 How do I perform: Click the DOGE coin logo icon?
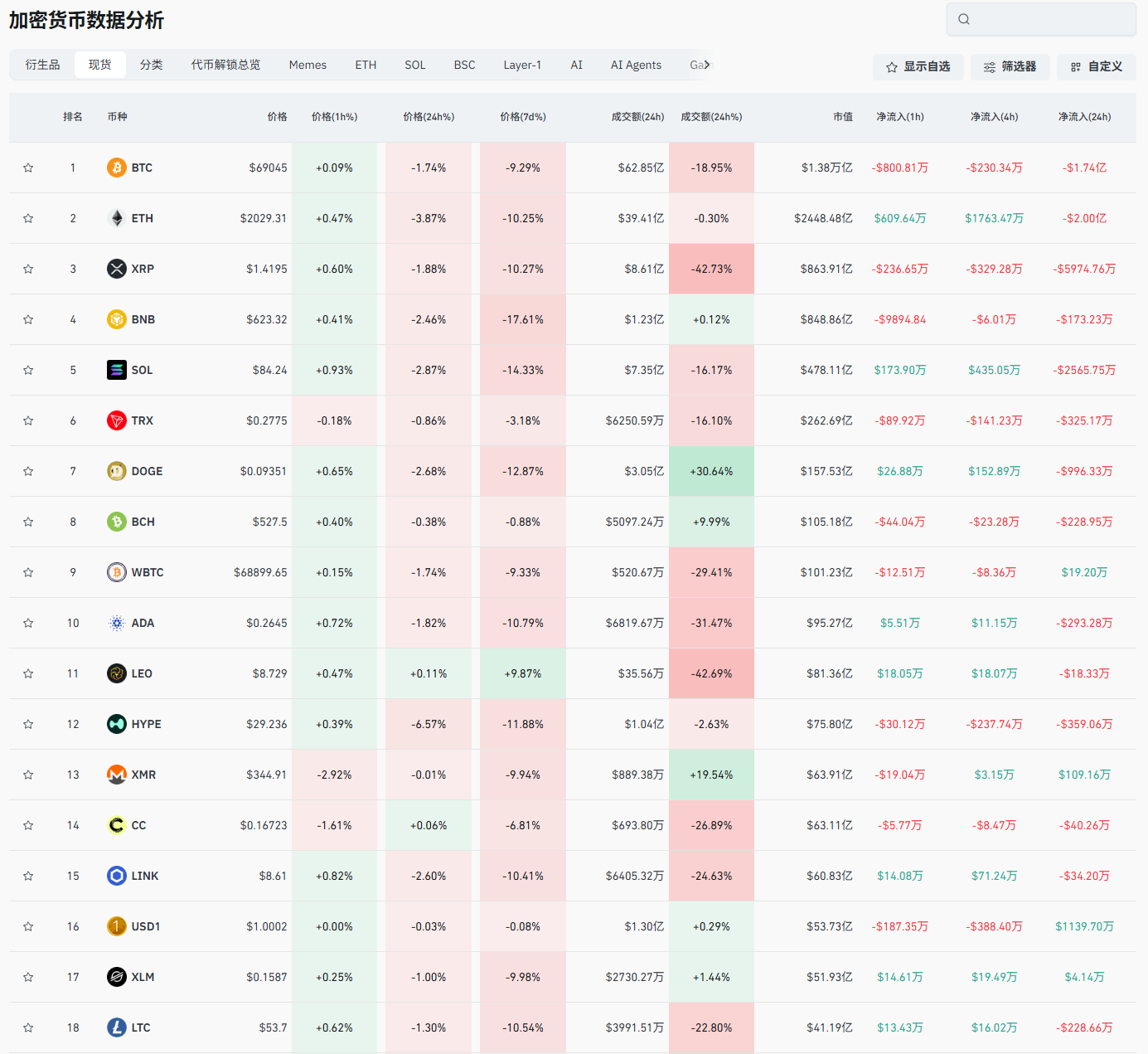117,471
